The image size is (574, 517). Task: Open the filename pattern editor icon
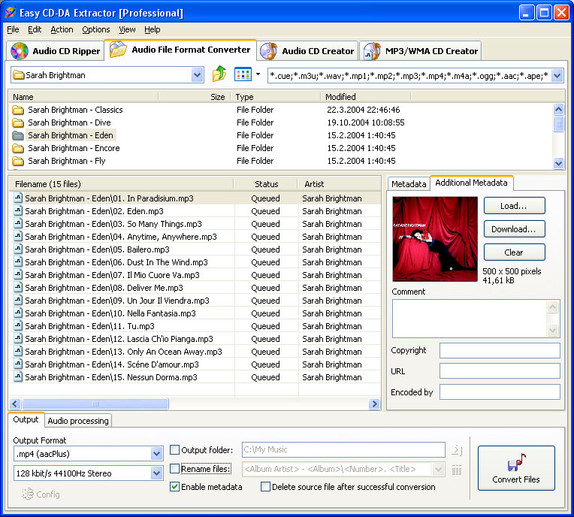pyautogui.click(x=456, y=470)
